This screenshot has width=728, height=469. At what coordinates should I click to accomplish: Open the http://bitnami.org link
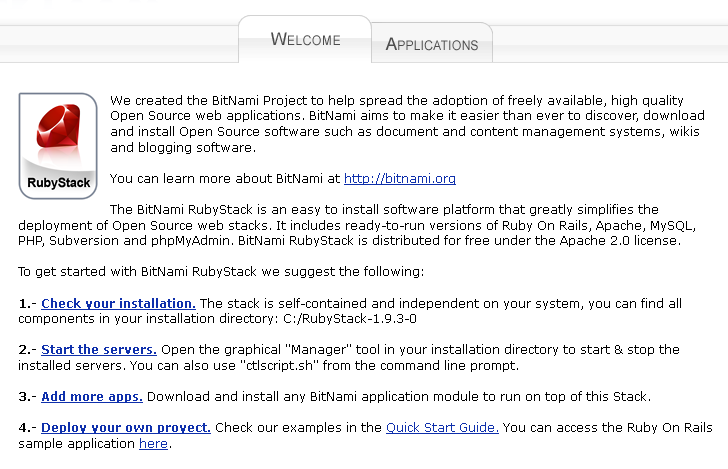click(400, 179)
